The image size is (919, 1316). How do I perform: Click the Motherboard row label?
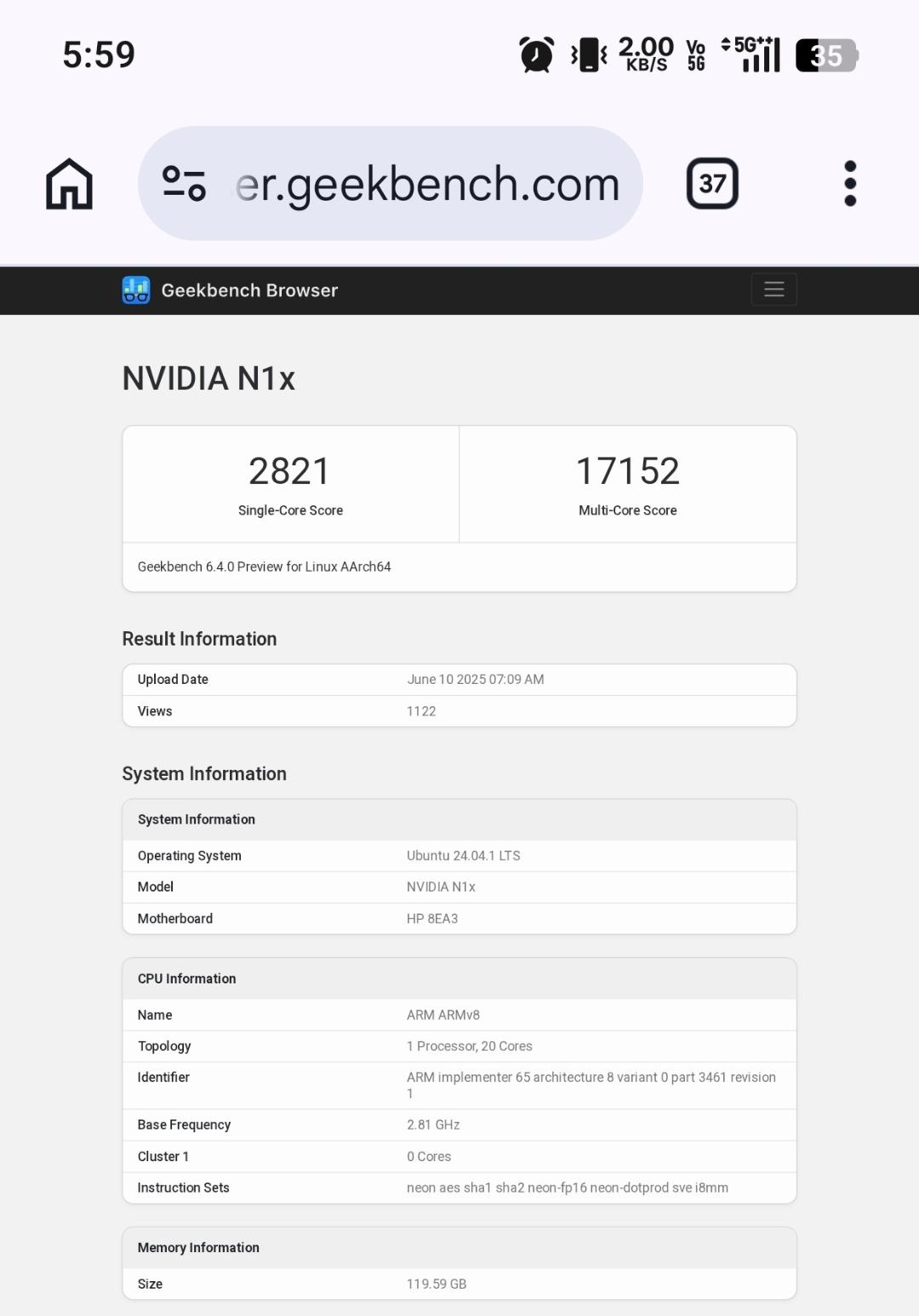click(x=175, y=919)
